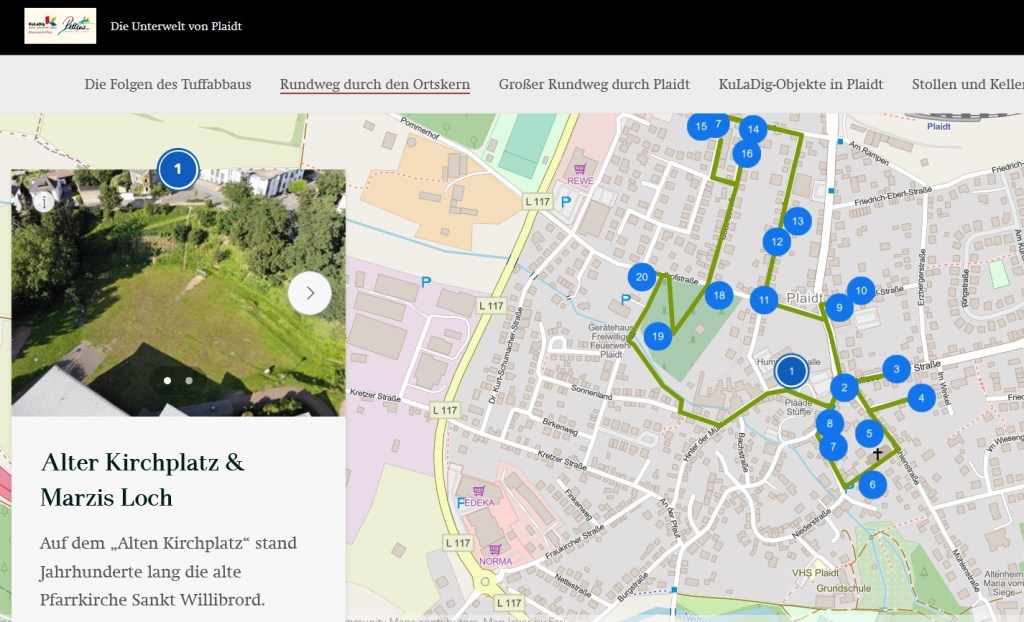Select map marker number 18
The height and width of the screenshot is (622, 1024).
point(718,295)
